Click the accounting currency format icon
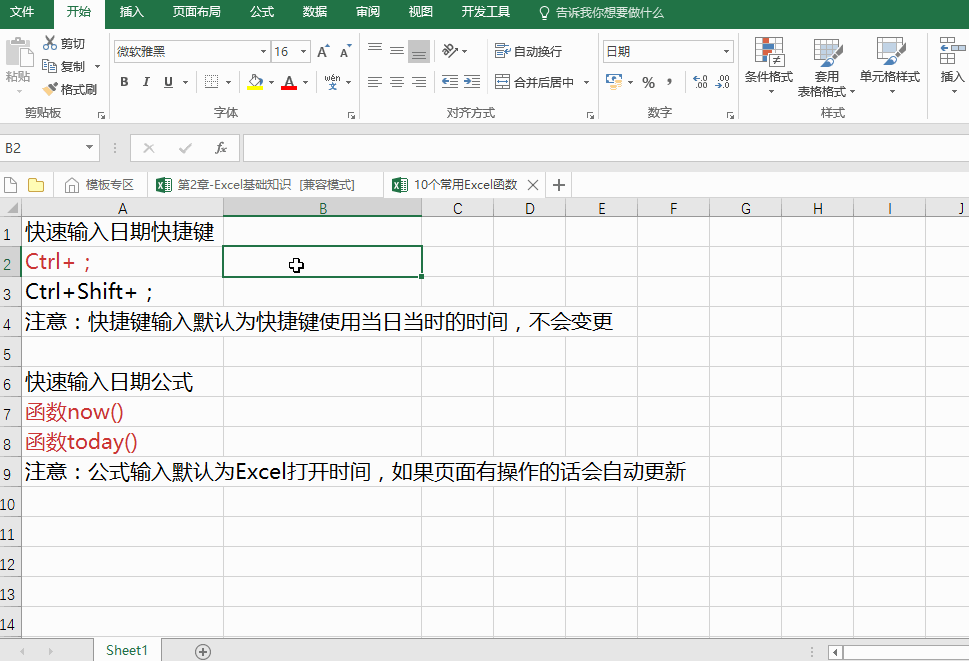 [614, 82]
